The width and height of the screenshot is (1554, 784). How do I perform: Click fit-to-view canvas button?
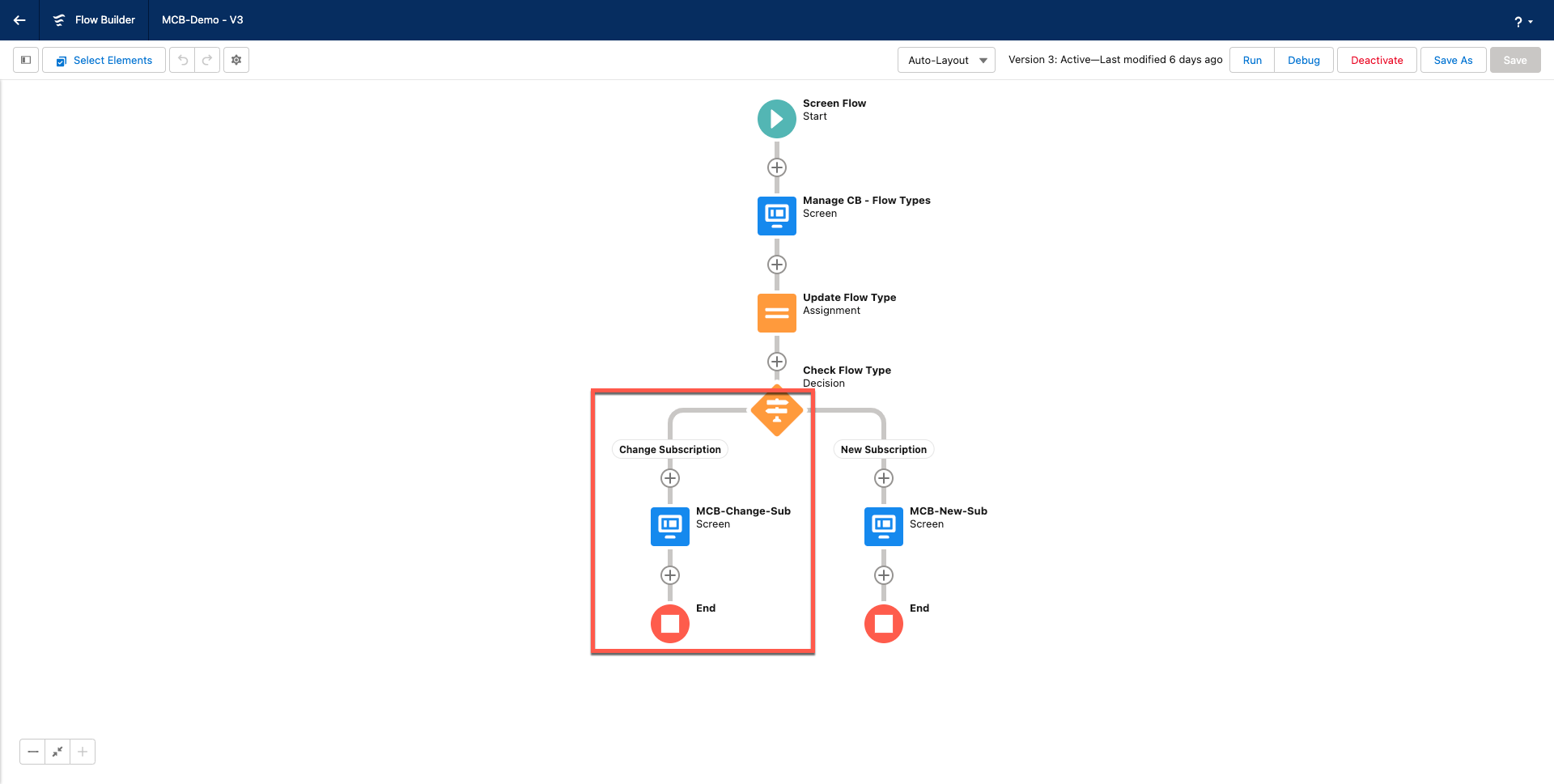(57, 752)
